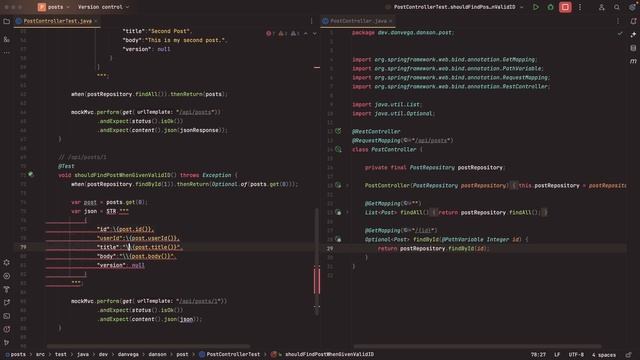Open the Code With Me user icon
Image resolution: width=640 pixels, height=360 pixels.
[x=602, y=7]
